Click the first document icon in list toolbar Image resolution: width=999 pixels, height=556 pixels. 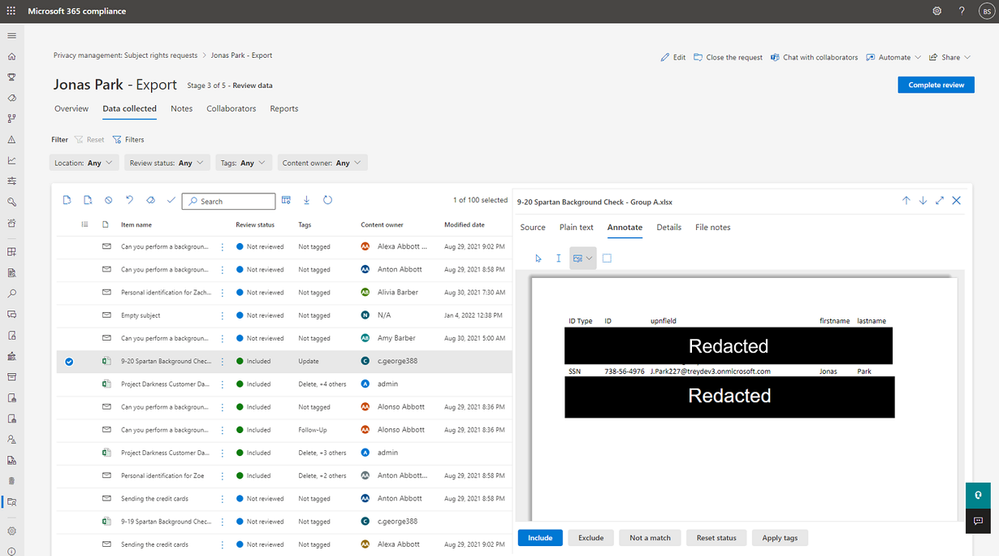click(67, 200)
